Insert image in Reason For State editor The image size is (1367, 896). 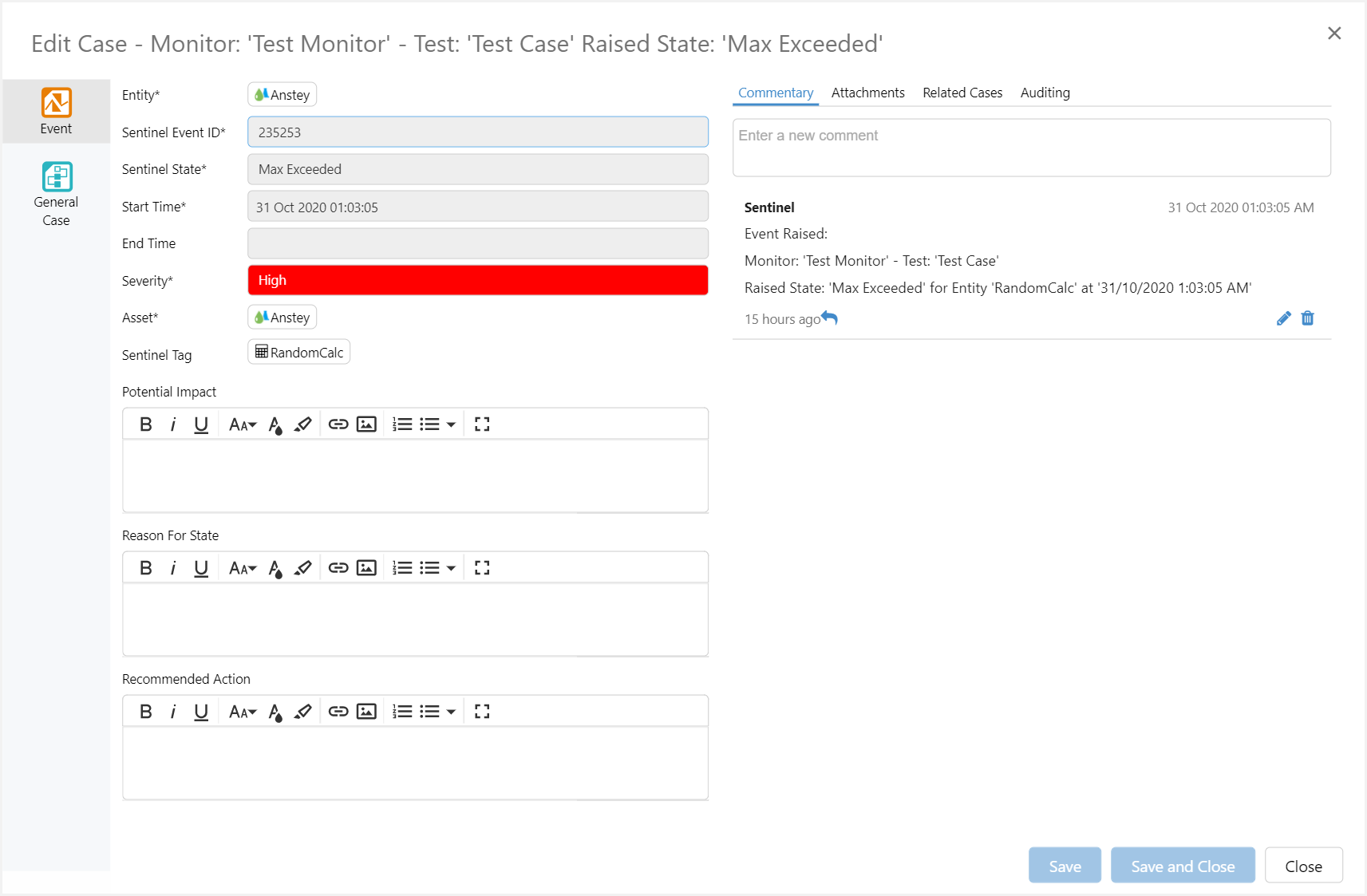coord(366,568)
